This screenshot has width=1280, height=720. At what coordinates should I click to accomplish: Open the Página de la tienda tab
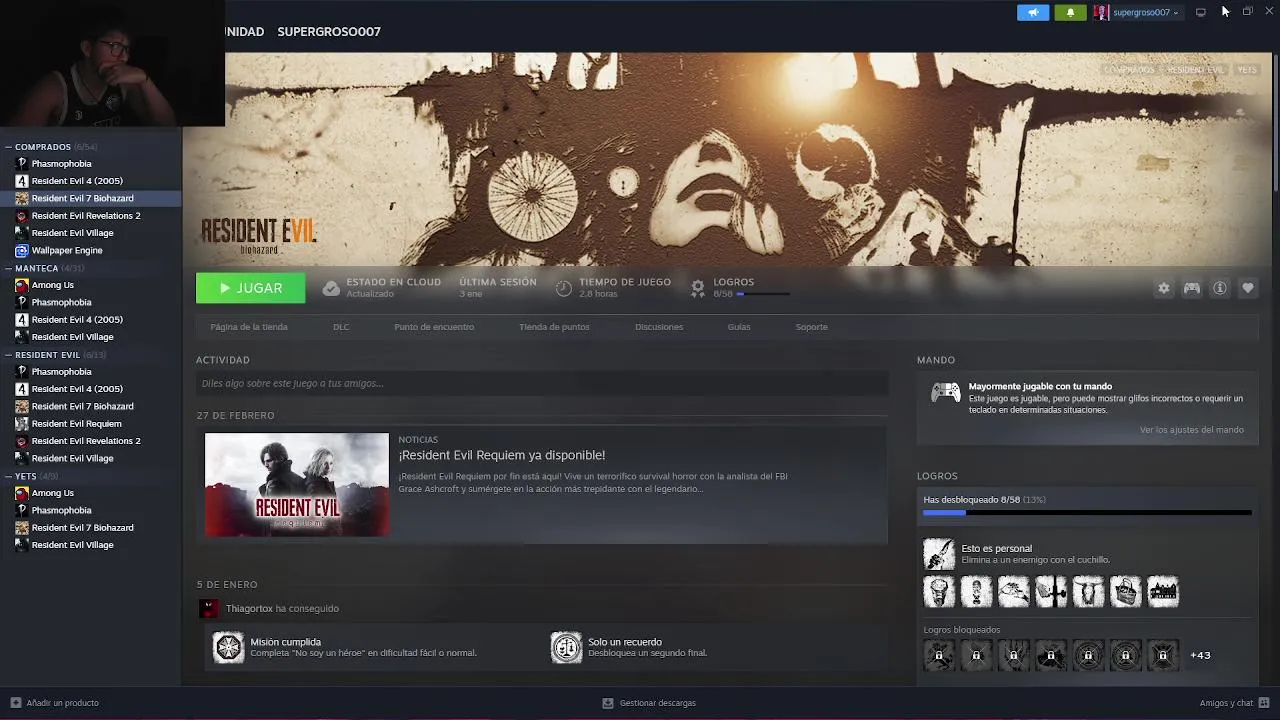point(249,327)
